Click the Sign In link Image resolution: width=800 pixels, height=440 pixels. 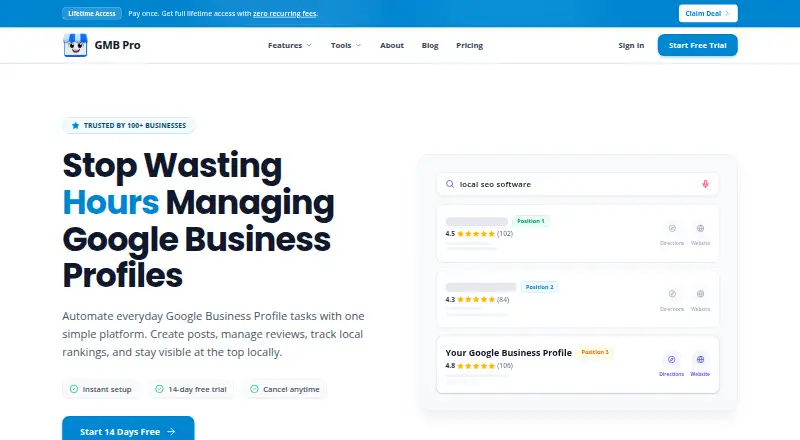(631, 45)
